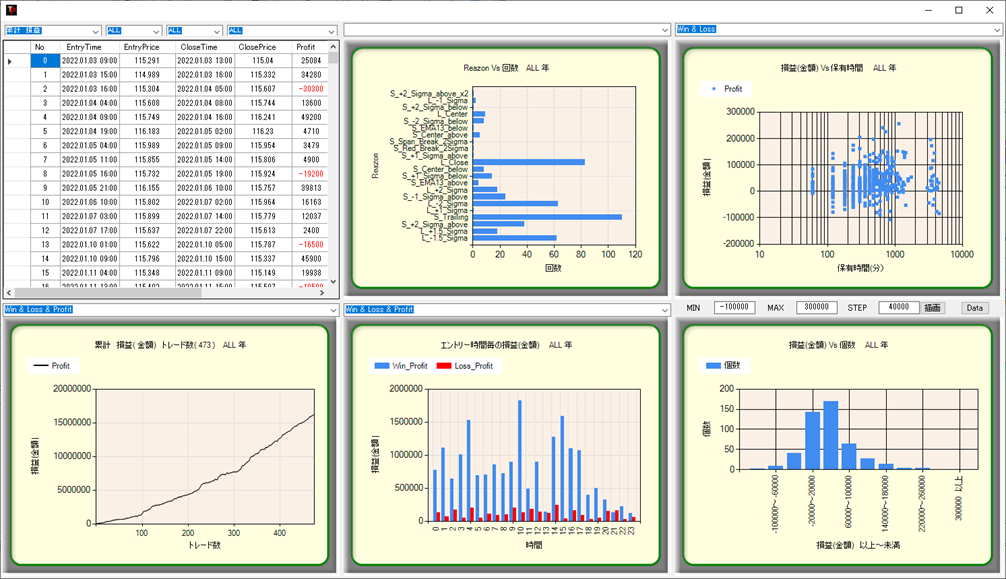Open the leftmost filter dropdown above the table
This screenshot has width=1006, height=579.
tap(95, 31)
